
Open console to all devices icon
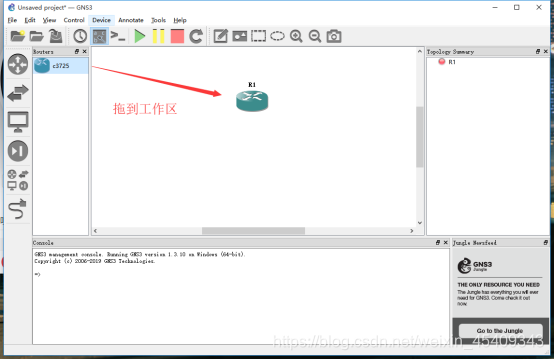(x=118, y=36)
